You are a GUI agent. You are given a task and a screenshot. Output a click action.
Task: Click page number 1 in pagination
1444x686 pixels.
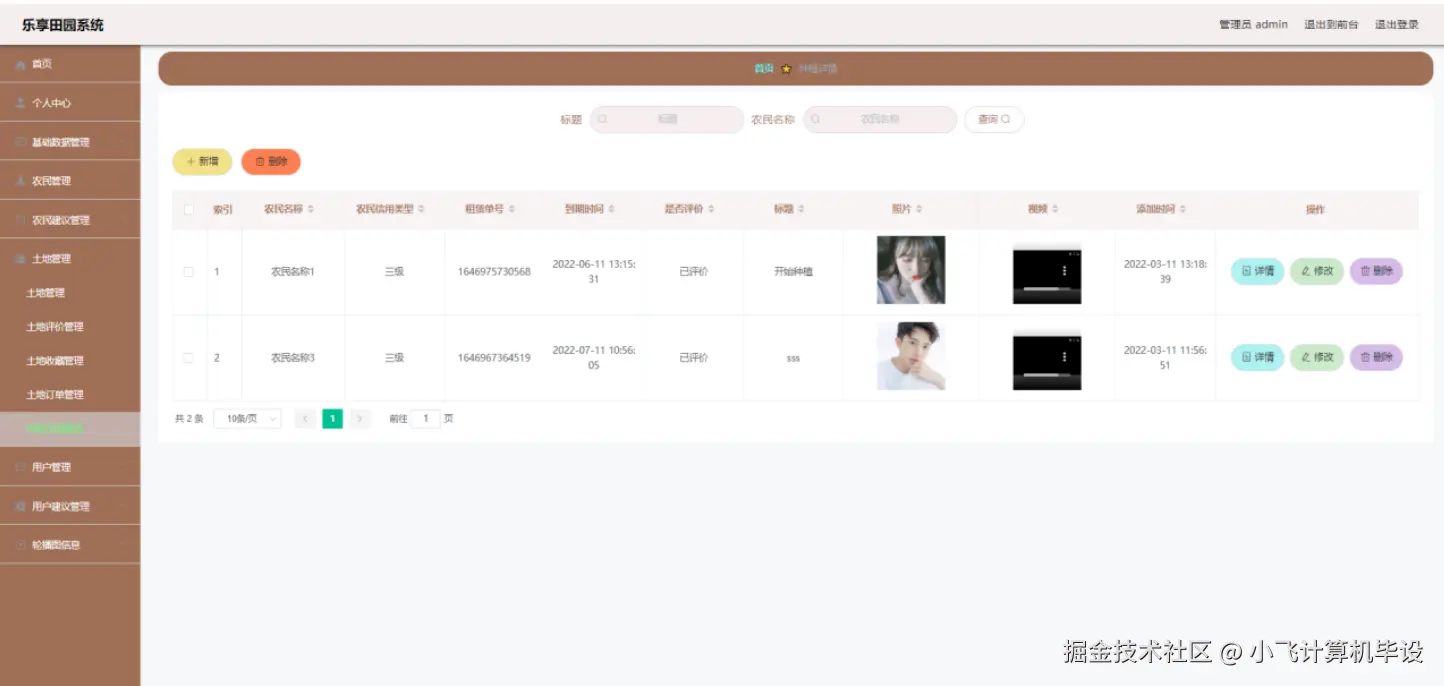[x=332, y=419]
